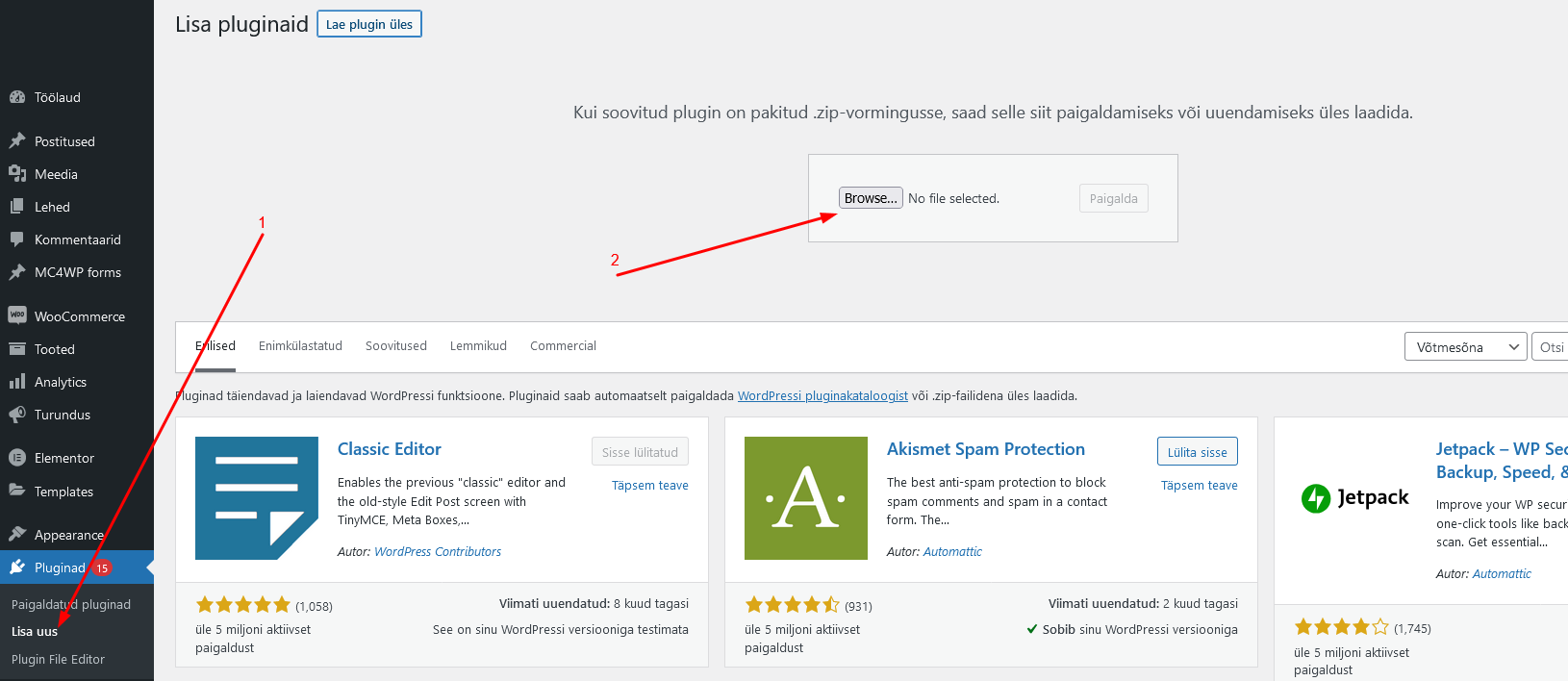Click the Akismet plugin logo image

point(806,498)
